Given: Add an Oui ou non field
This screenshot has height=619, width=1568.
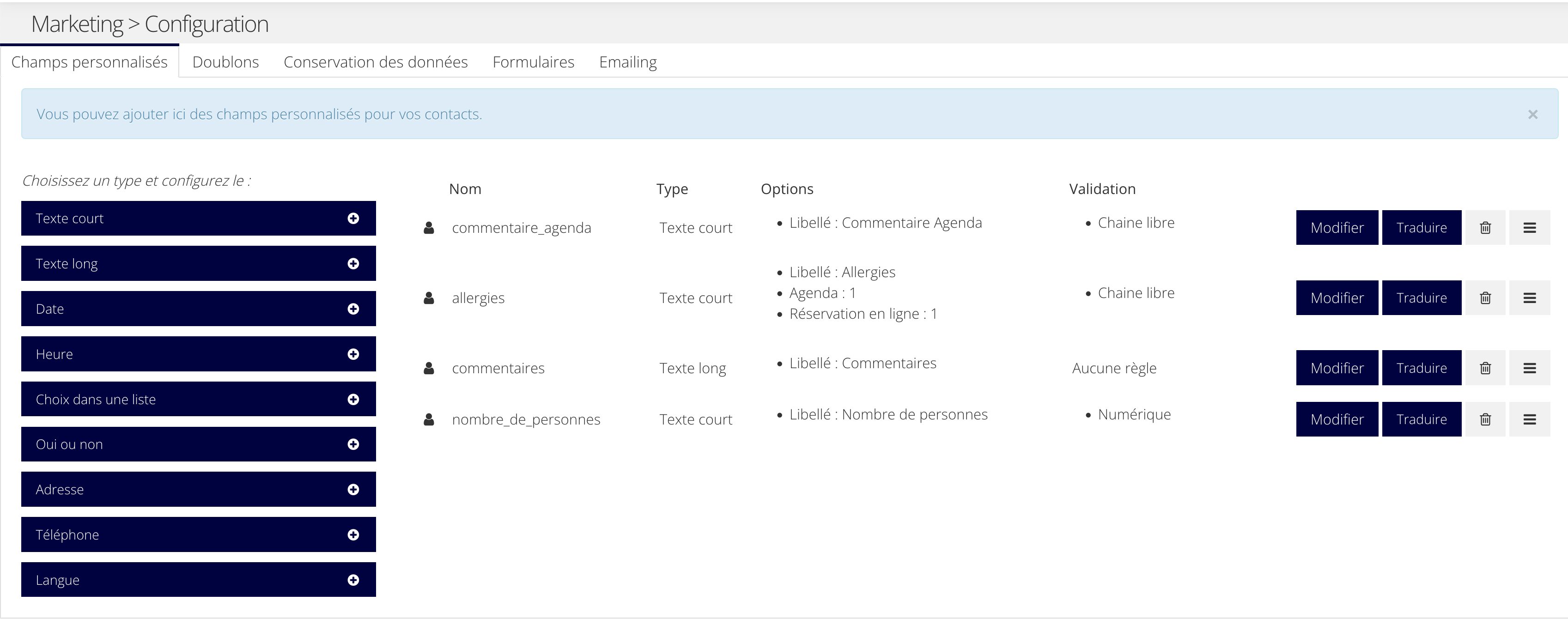Looking at the screenshot, I should point(199,444).
